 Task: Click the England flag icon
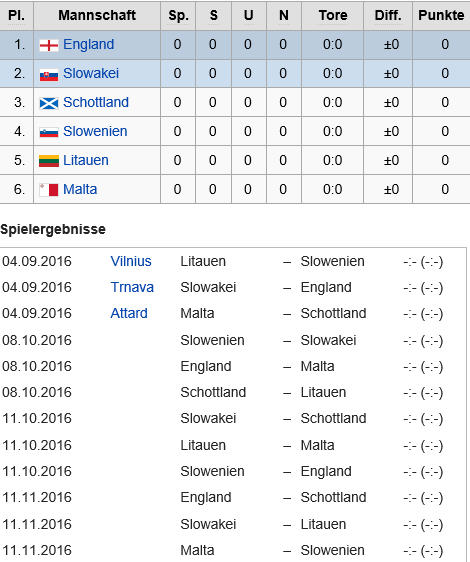49,46
